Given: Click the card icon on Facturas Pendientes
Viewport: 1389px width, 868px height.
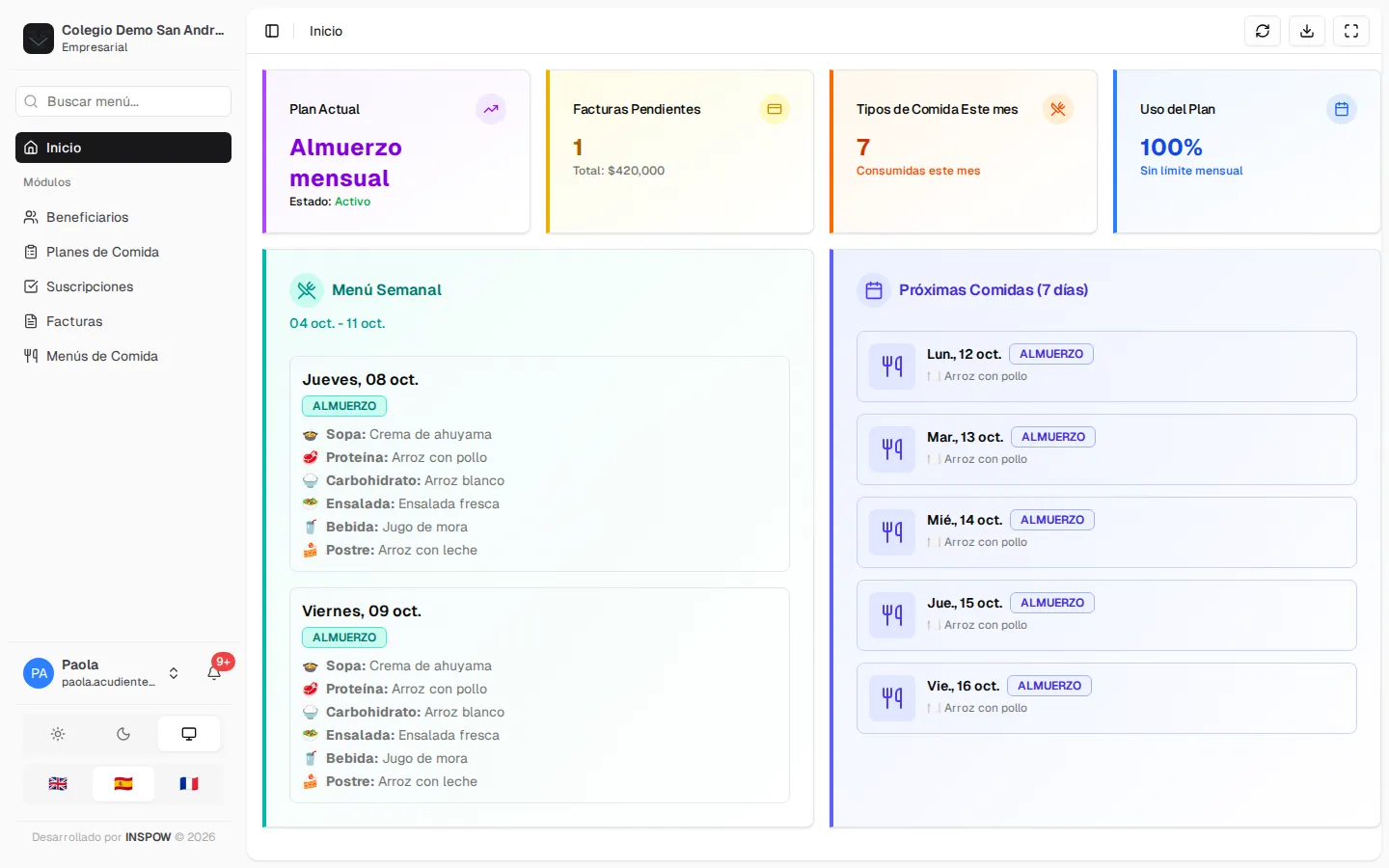Looking at the screenshot, I should [x=775, y=109].
